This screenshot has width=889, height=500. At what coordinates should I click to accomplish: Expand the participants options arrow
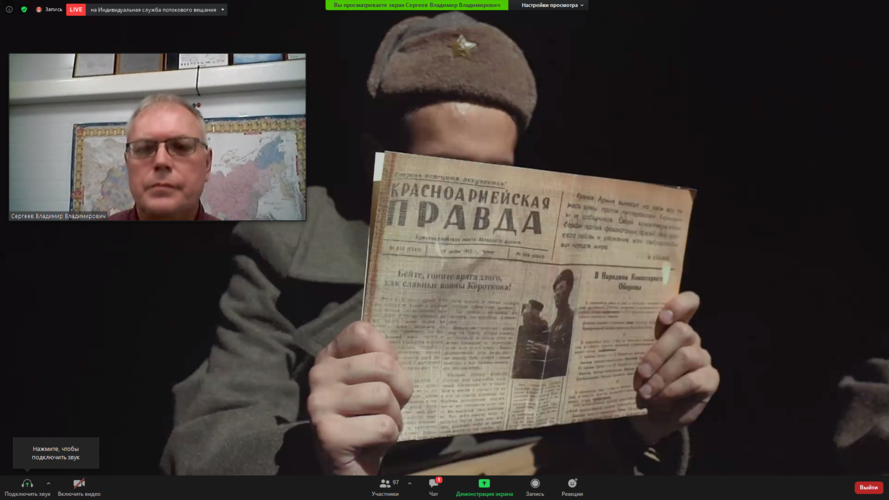tap(409, 483)
